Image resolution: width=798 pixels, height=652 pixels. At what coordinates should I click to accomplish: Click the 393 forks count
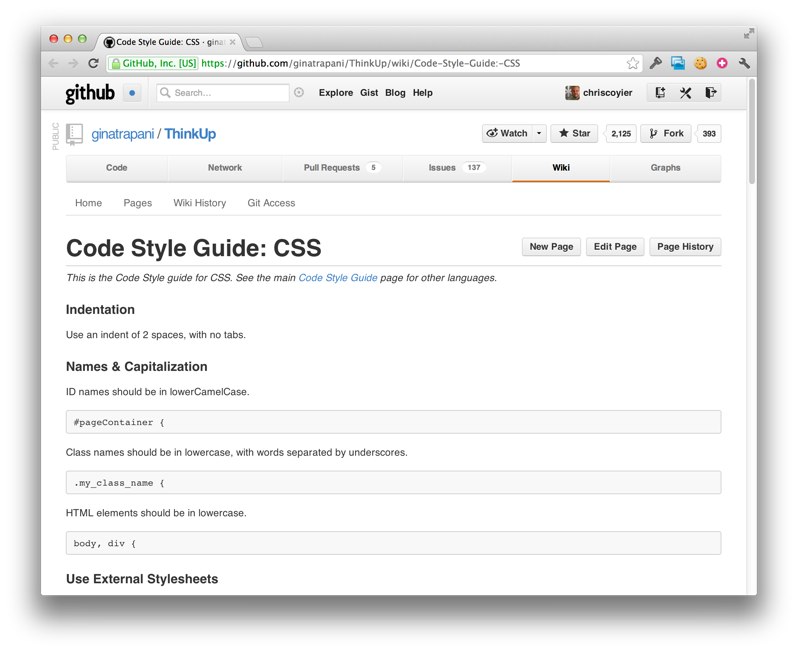pos(709,133)
